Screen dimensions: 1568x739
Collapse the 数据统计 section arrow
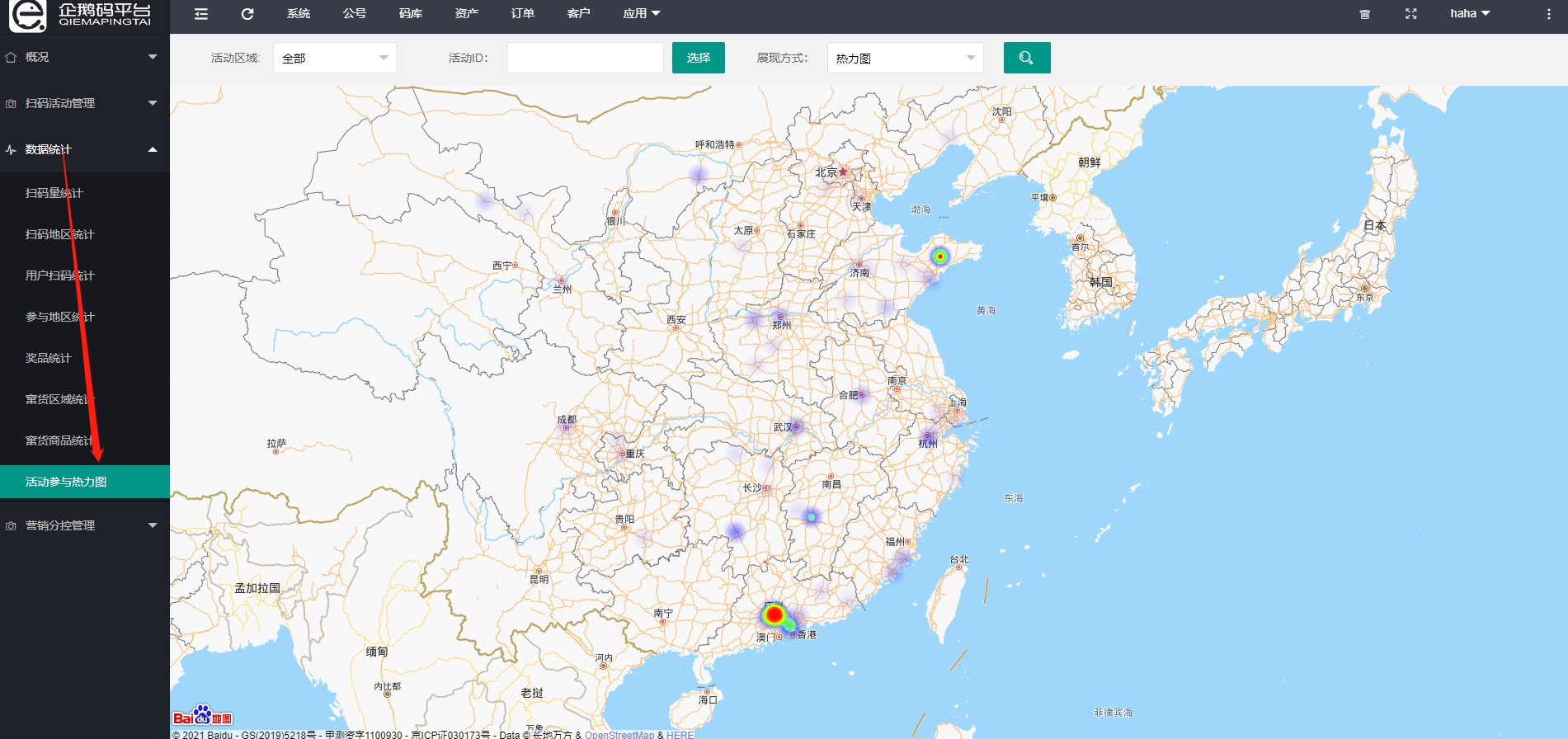tap(153, 149)
